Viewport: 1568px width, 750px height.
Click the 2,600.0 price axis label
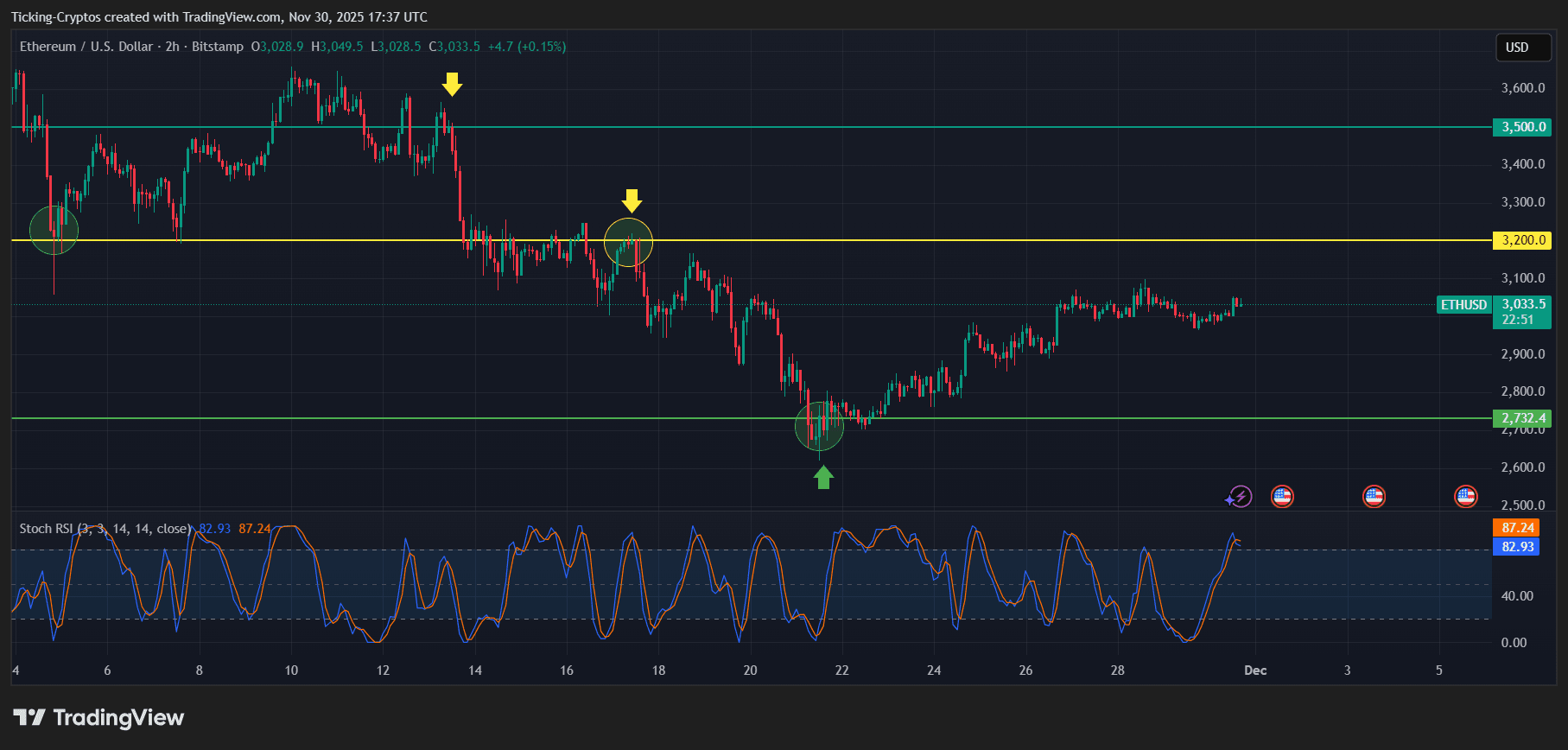tap(1523, 467)
